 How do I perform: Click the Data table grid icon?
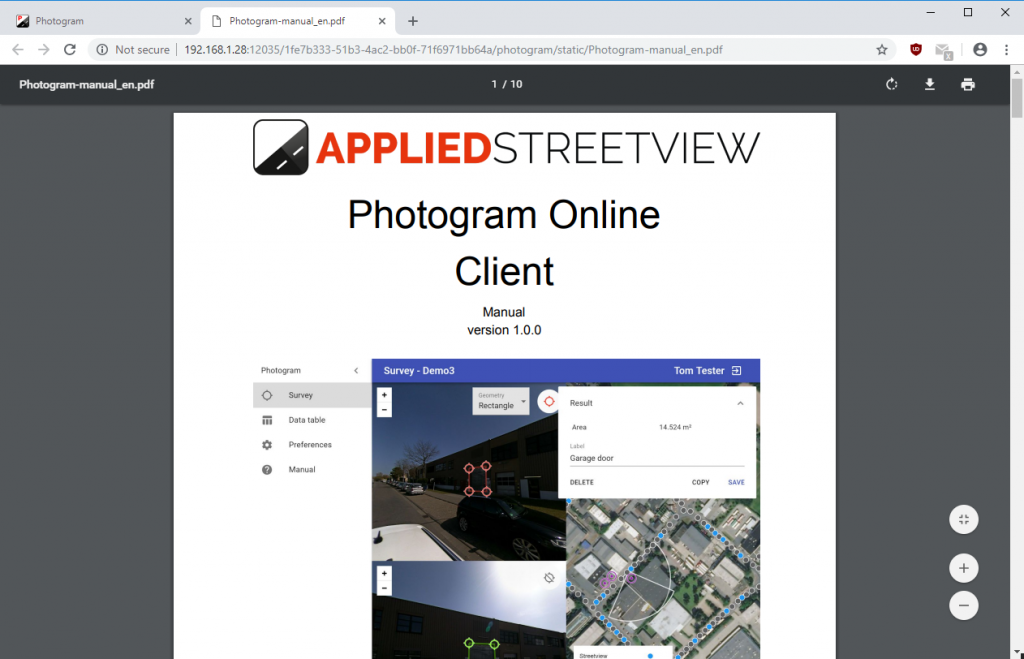coord(267,420)
